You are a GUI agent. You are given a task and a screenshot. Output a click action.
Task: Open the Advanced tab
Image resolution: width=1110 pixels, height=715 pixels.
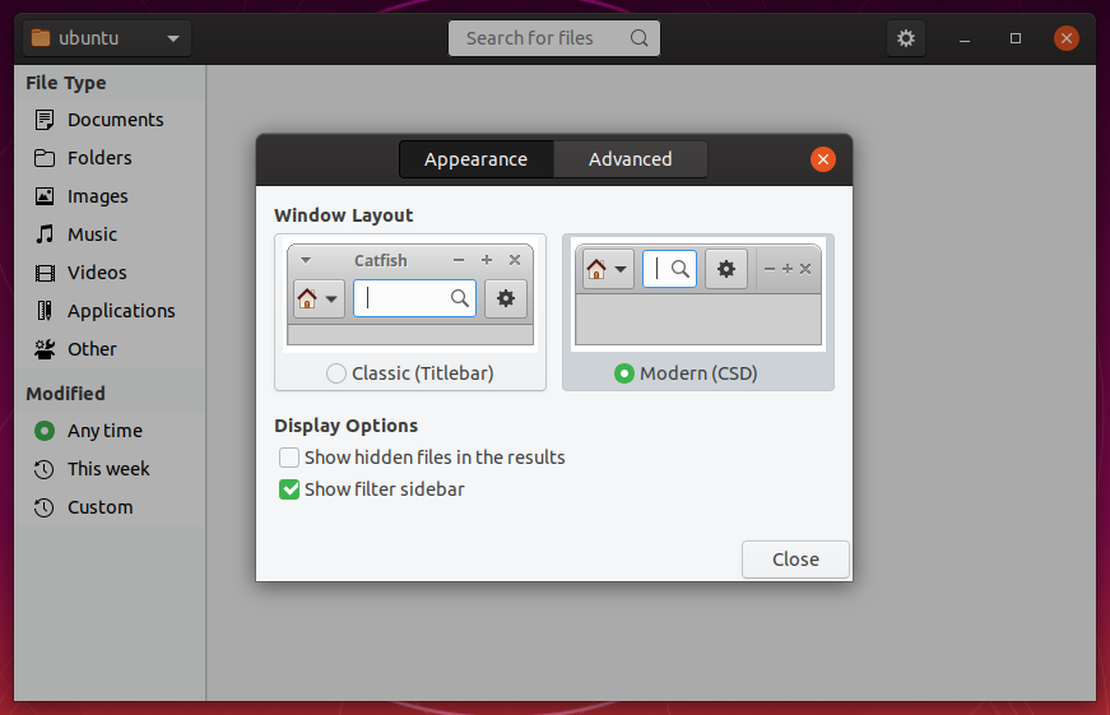coord(630,159)
